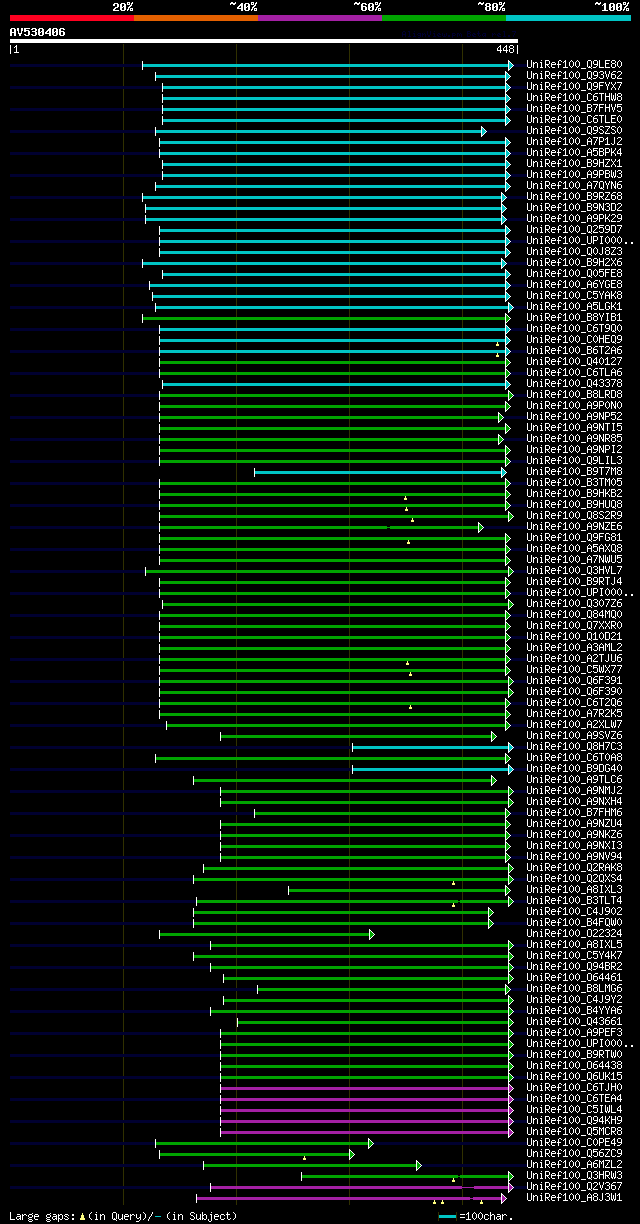Open the UniRef100_Q93V62 hit label
This screenshot has width=640, height=1224.
[574, 76]
